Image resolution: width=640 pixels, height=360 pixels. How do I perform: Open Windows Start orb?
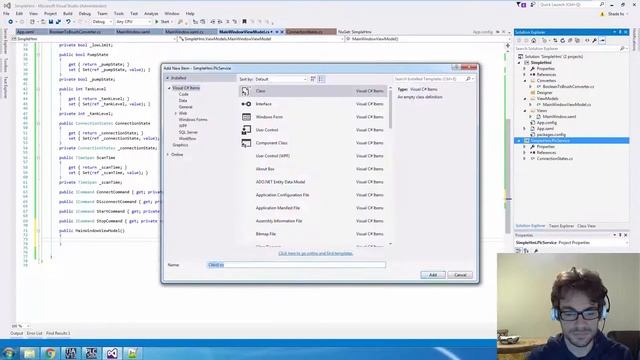(9, 353)
